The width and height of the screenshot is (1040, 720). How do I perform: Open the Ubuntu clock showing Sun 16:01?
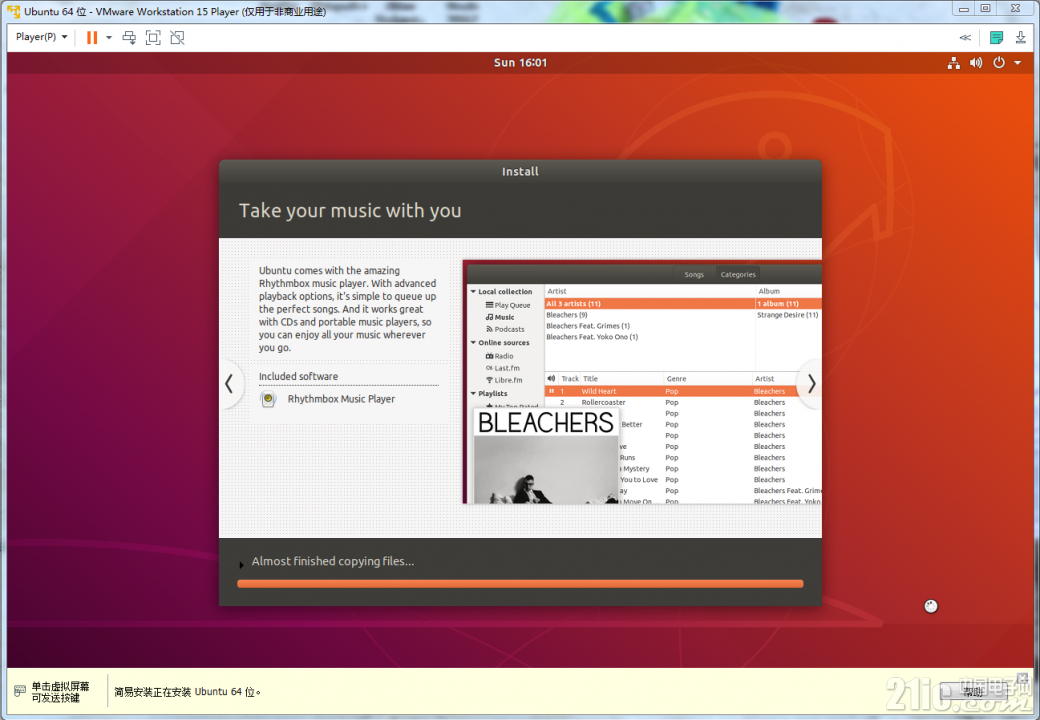pos(521,63)
